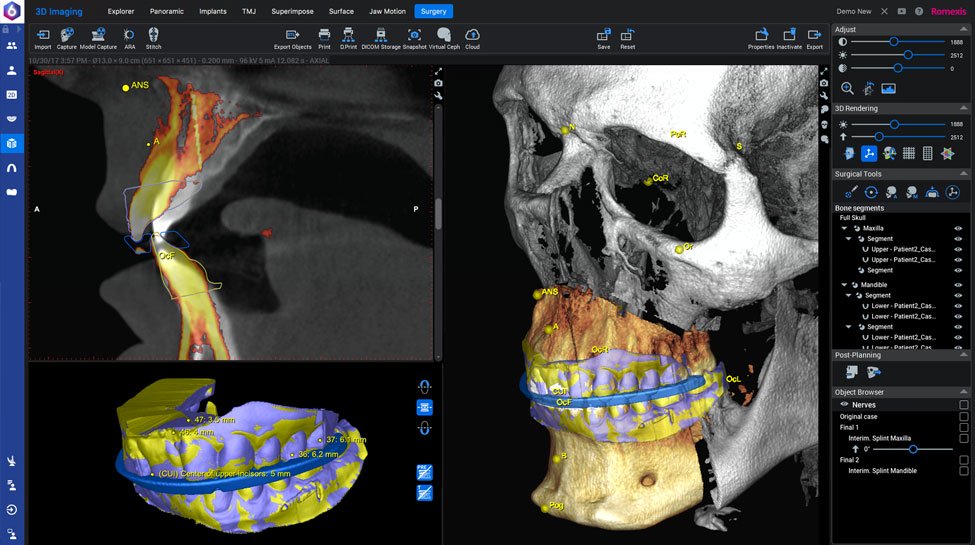Check the Final 2 checkbox
The width and height of the screenshot is (975, 545).
pyautogui.click(x=964, y=460)
